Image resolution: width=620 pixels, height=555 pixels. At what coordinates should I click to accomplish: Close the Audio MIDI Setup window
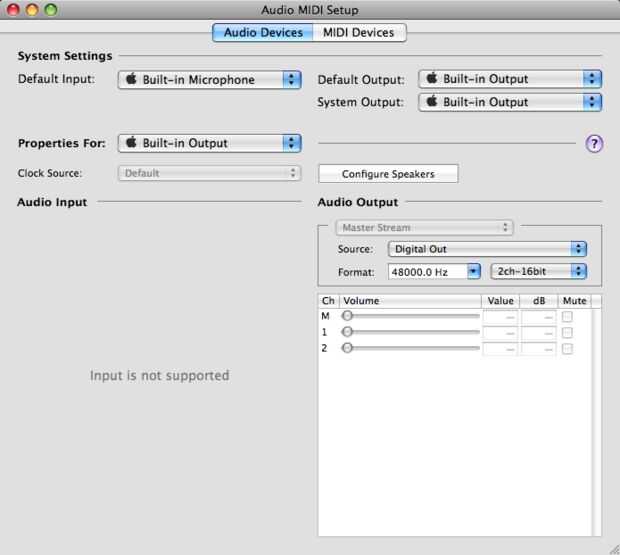[13, 9]
